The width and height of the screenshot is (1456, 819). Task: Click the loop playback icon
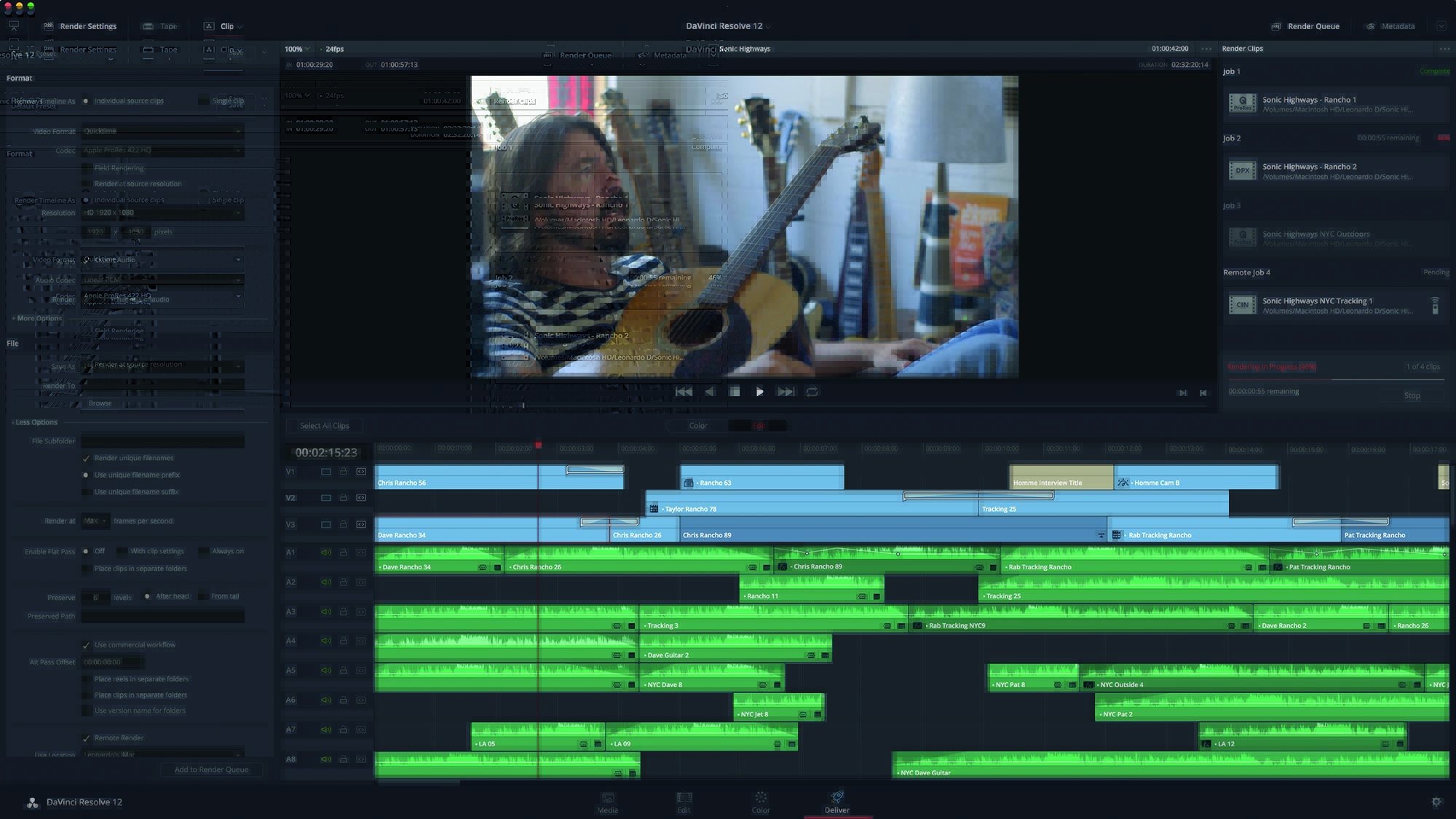click(x=813, y=391)
